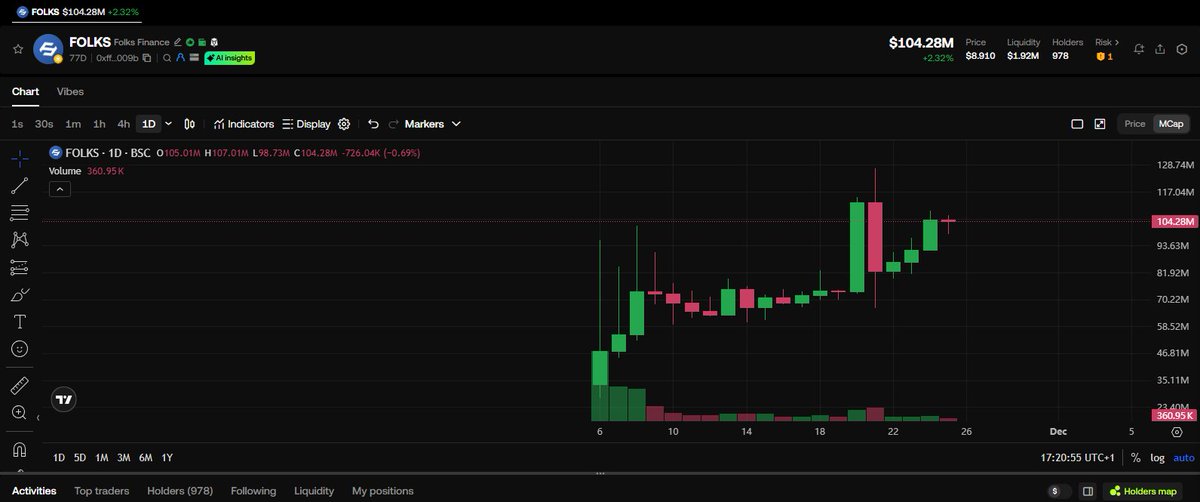This screenshot has width=1200, height=502.
Task: Open the Activities tab
Action: tap(34, 491)
